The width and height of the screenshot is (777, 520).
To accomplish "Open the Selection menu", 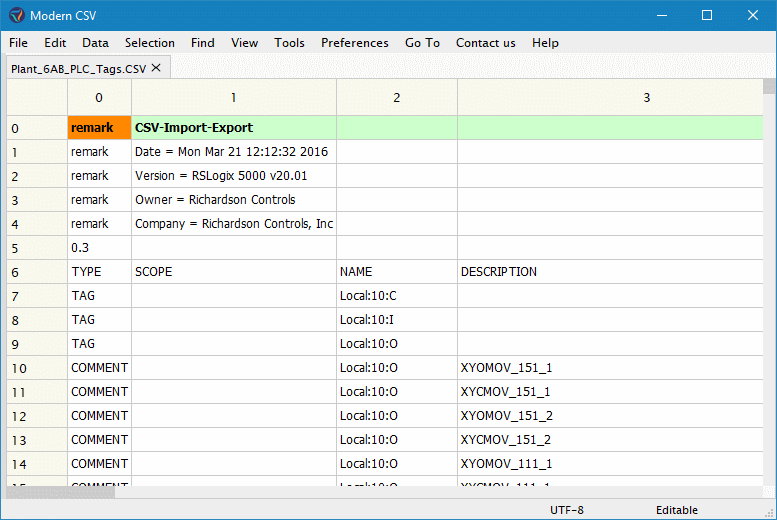I will point(150,43).
